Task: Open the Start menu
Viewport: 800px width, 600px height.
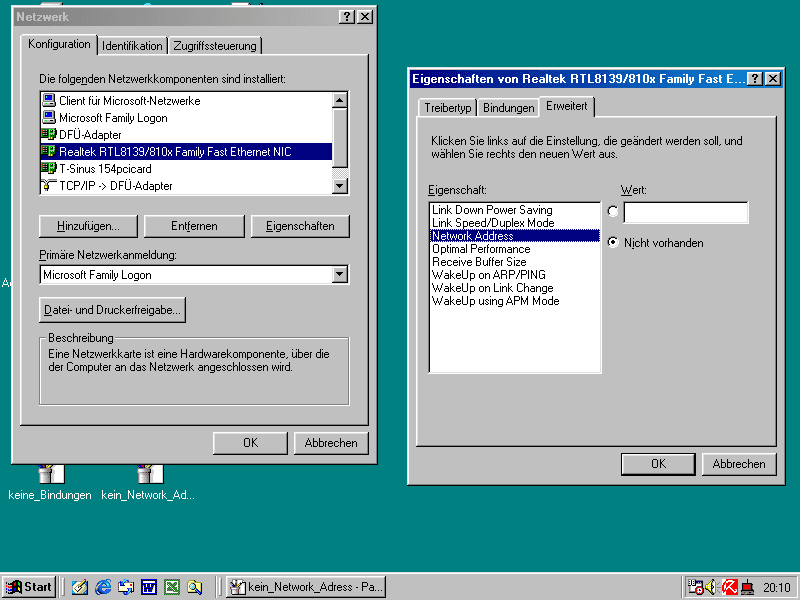Action: tap(29, 587)
